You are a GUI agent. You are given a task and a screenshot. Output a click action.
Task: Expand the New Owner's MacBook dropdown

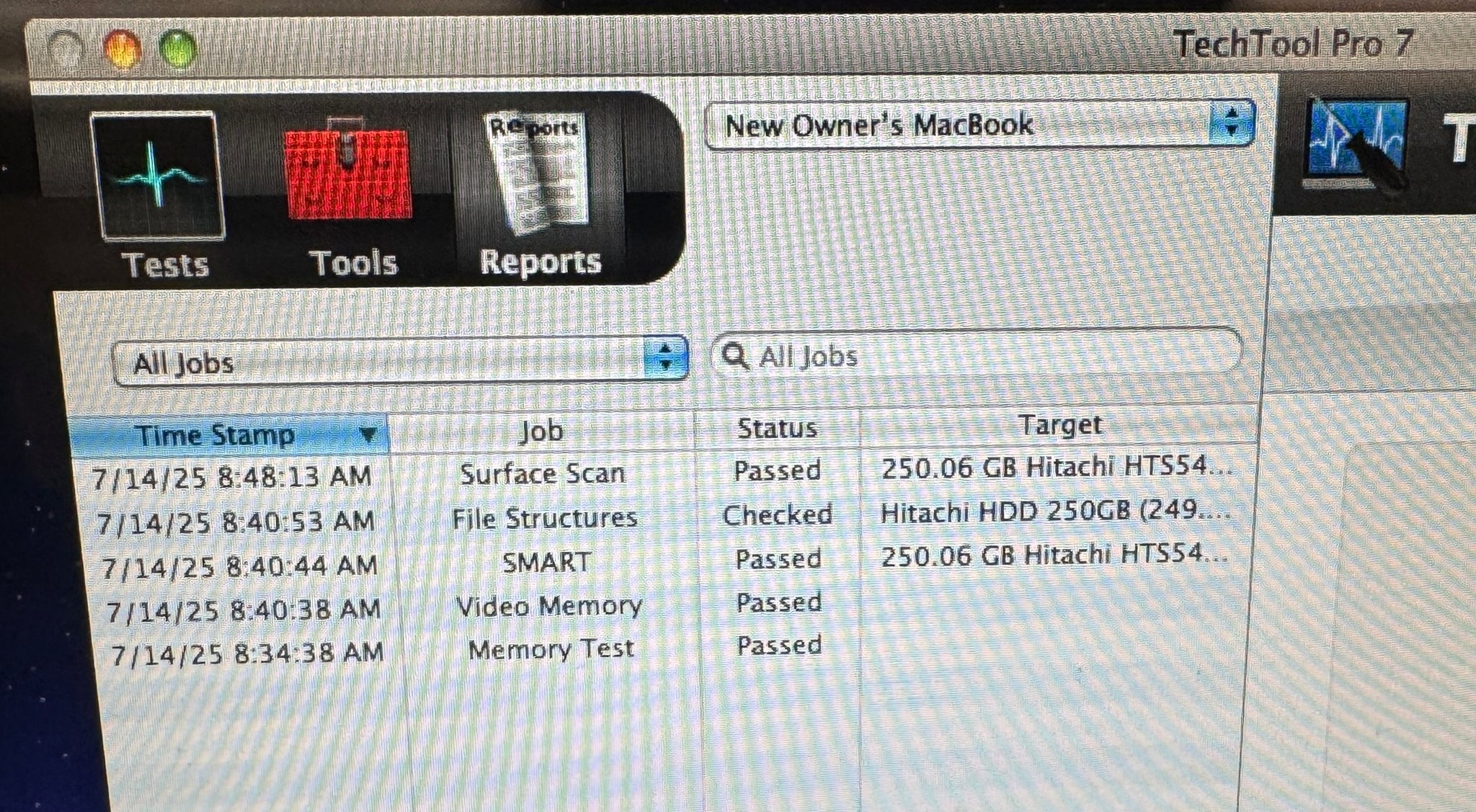tap(980, 125)
